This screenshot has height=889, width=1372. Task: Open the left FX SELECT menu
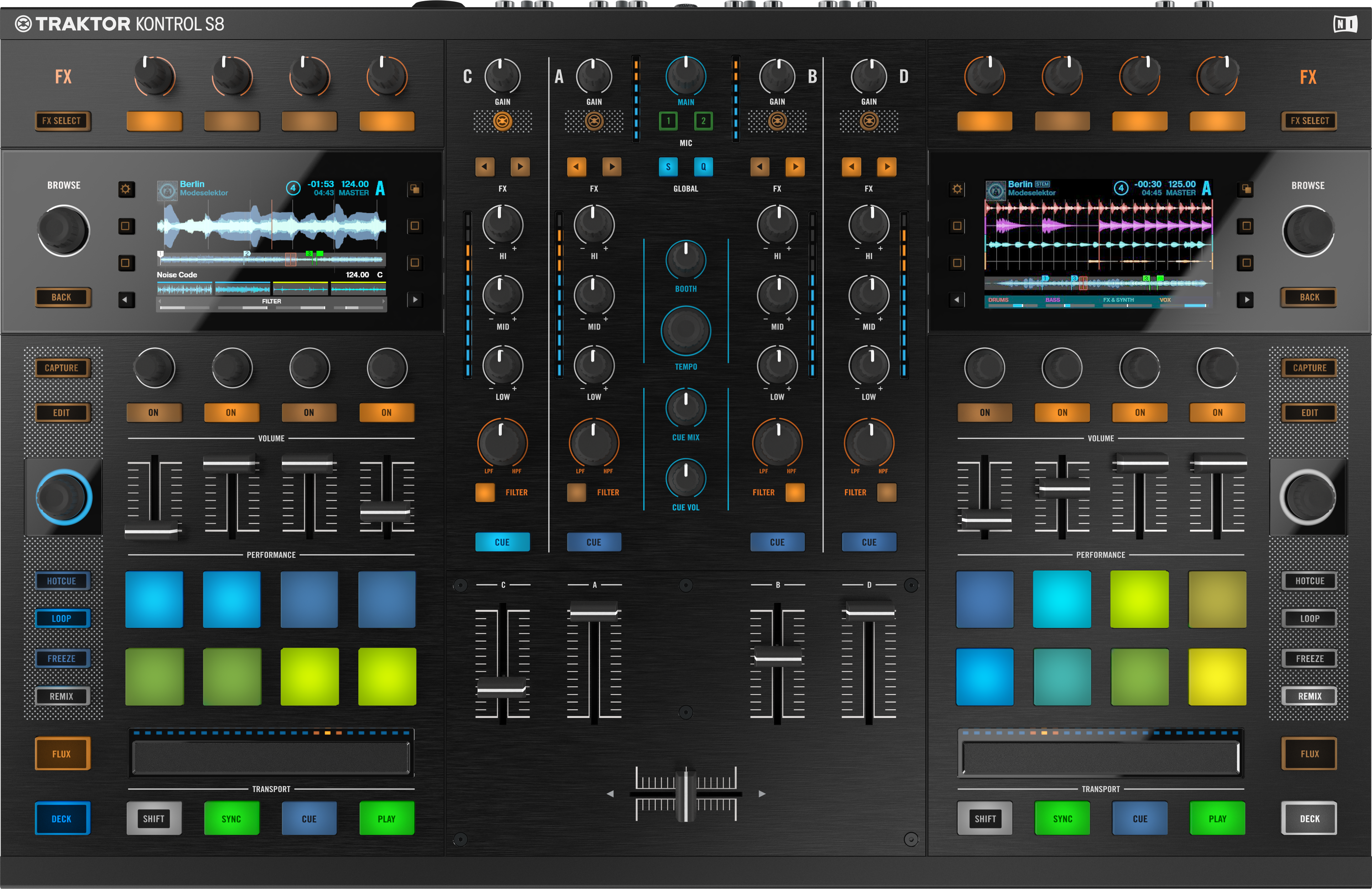[62, 120]
